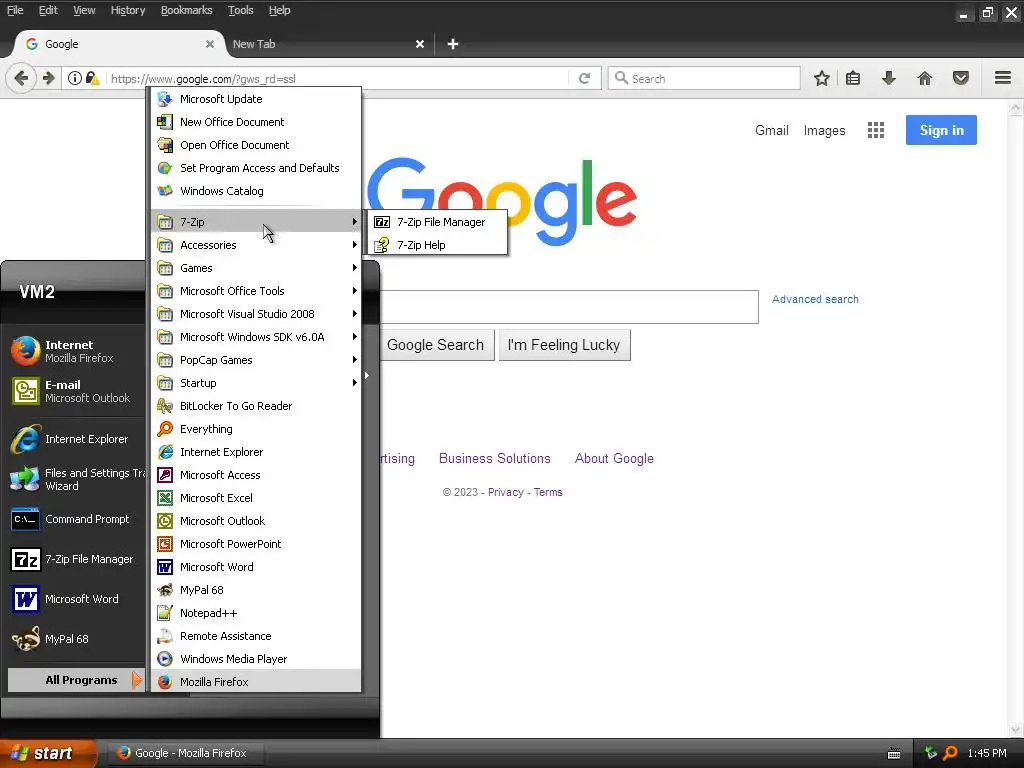
Task: Open Firefox hamburger menu
Action: (1003, 78)
